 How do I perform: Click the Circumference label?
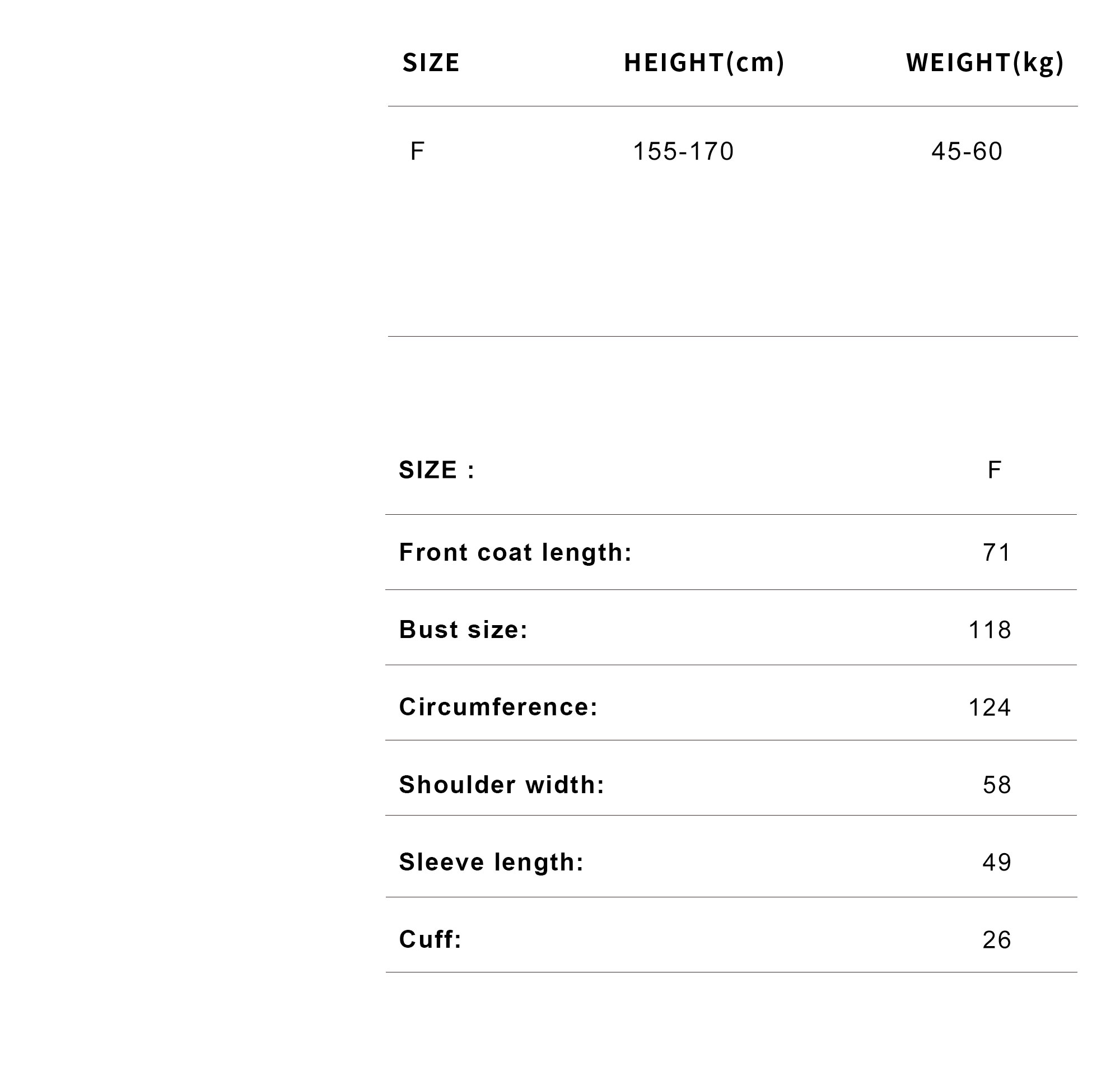[498, 707]
